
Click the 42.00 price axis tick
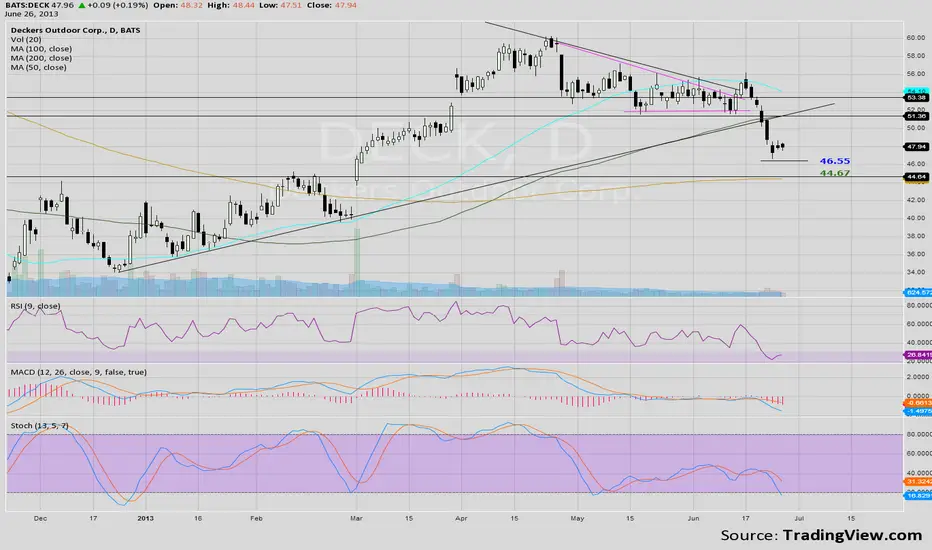coord(915,200)
